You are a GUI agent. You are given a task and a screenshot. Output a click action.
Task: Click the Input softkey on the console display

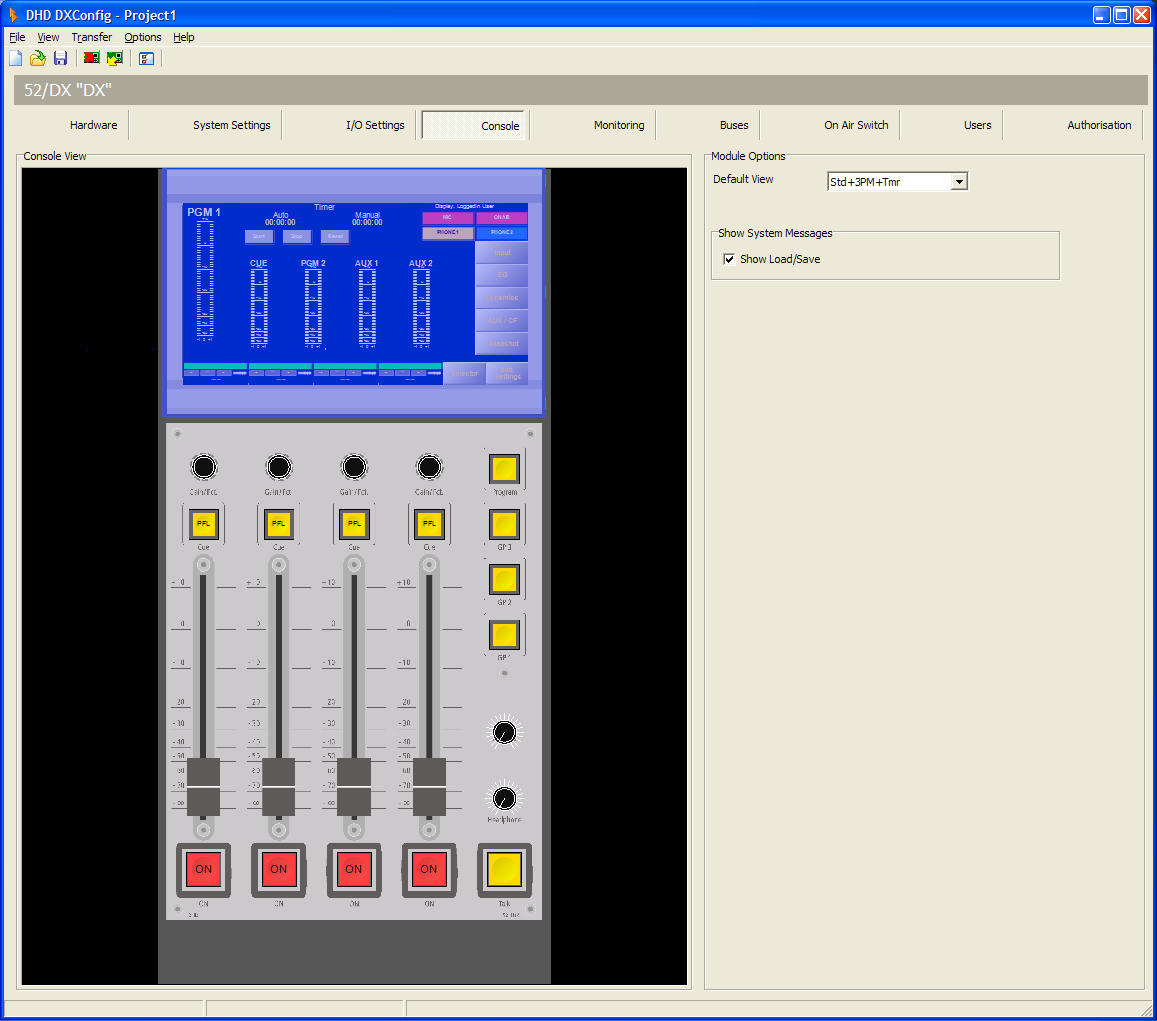[x=502, y=253]
